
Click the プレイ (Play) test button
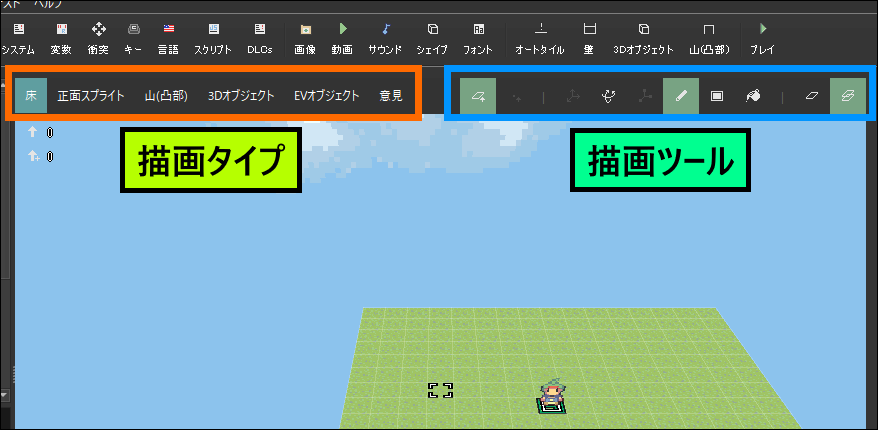[x=763, y=36]
